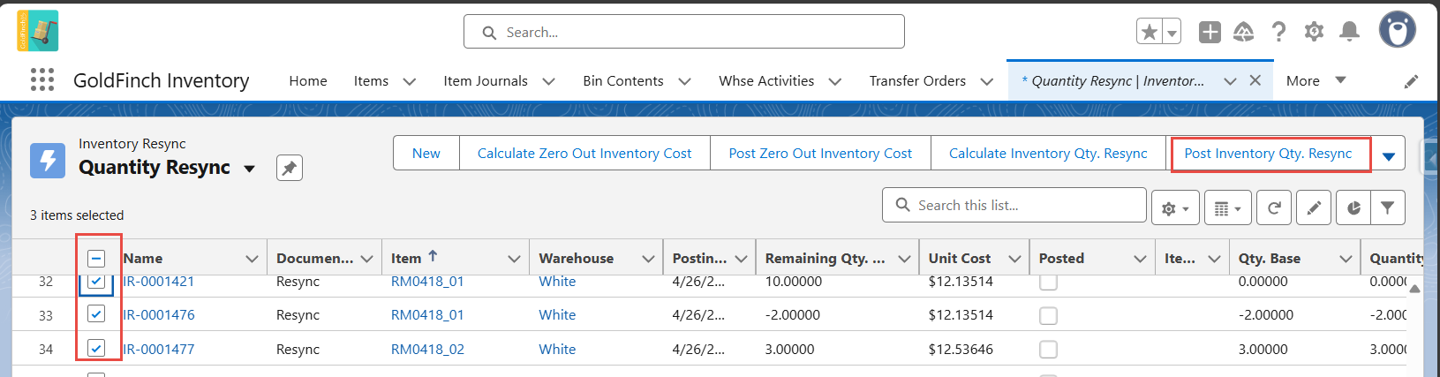Toggle Posted checkbox for IR-0001477

[1048, 350]
